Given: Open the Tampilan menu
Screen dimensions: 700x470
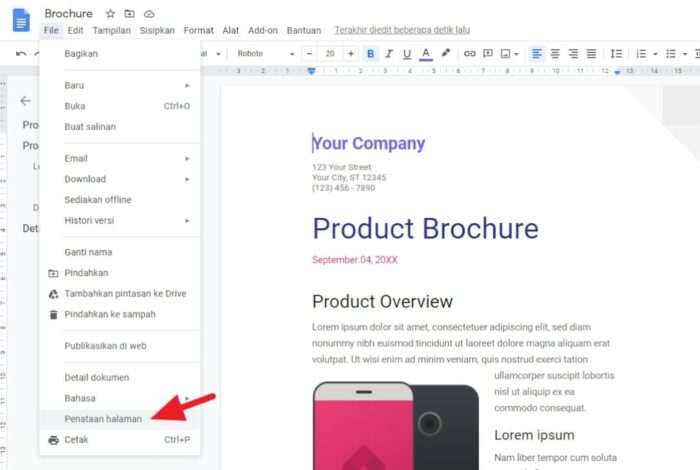Looking at the screenshot, I should tap(112, 30).
